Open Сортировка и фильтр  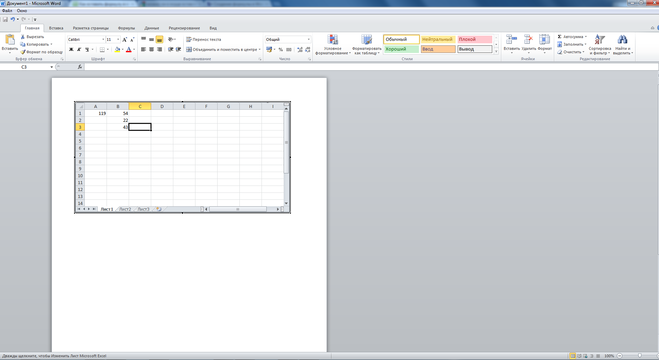tap(600, 40)
